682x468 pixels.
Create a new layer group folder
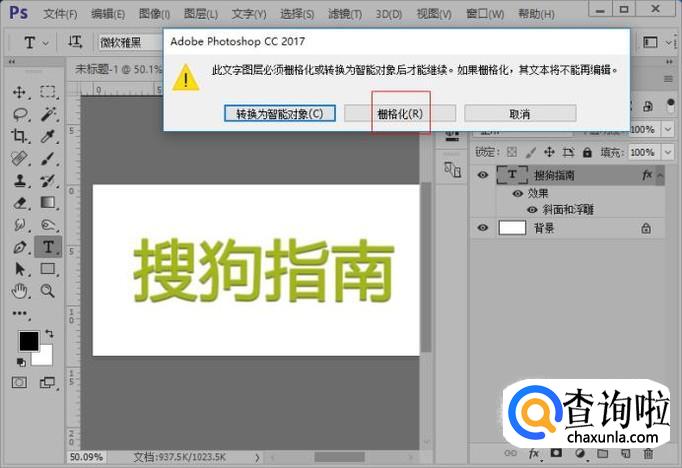coord(602,454)
